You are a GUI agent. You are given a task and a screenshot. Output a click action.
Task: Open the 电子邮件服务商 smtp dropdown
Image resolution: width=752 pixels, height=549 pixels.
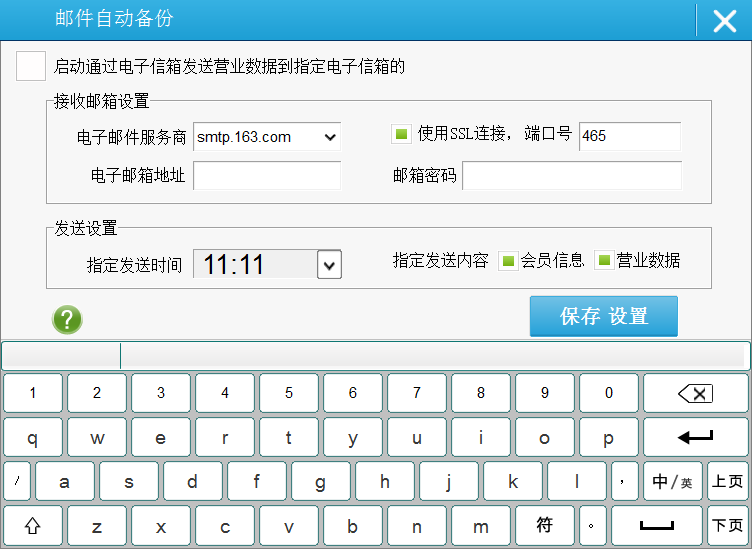point(330,137)
